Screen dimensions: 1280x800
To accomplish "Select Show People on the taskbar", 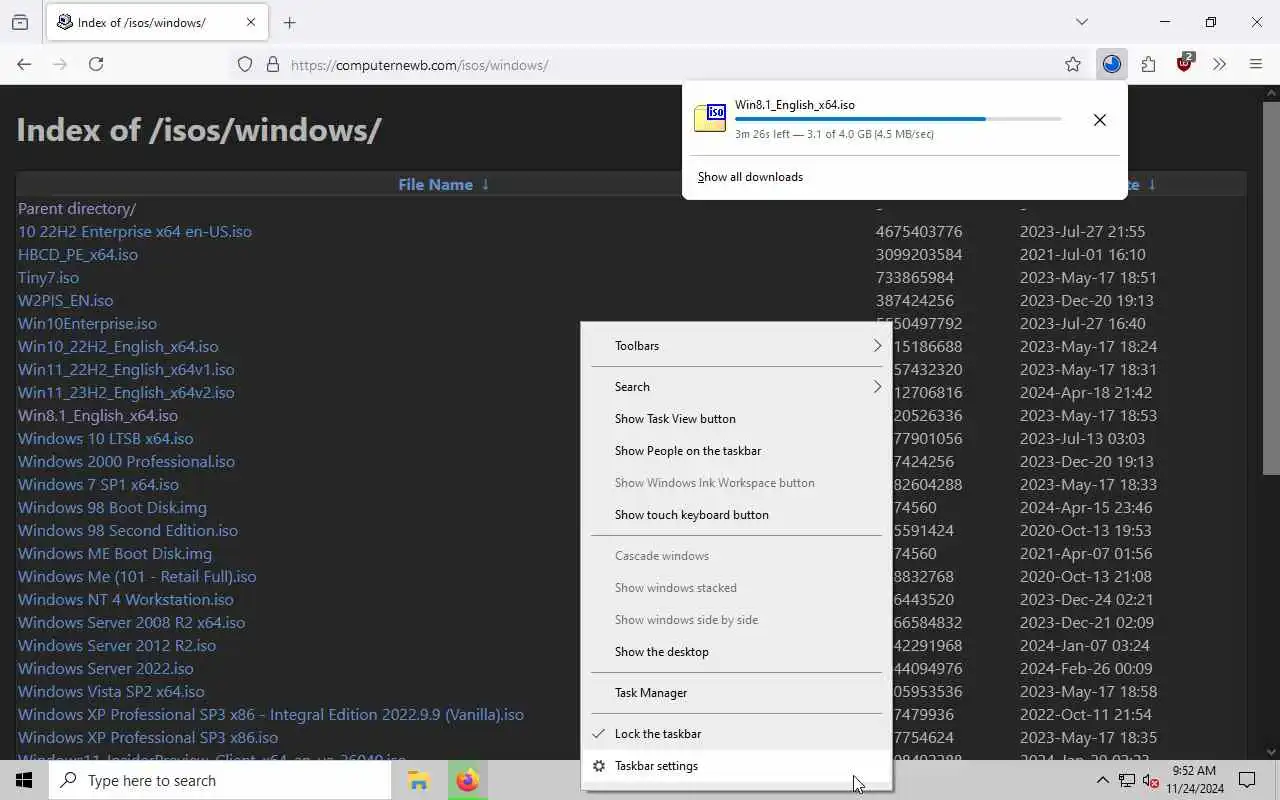I will pos(737,451).
